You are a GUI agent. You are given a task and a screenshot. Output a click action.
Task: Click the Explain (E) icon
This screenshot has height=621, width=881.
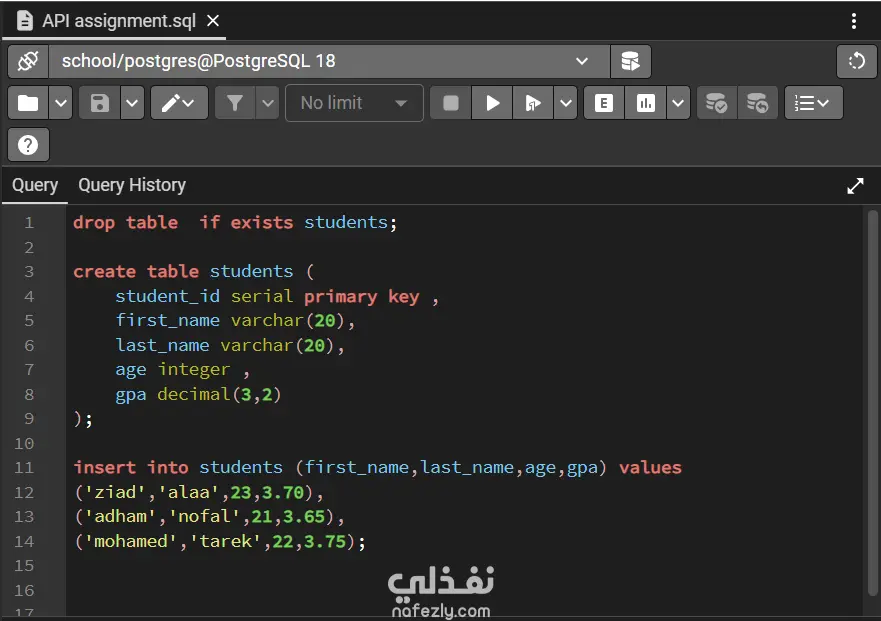click(x=604, y=103)
